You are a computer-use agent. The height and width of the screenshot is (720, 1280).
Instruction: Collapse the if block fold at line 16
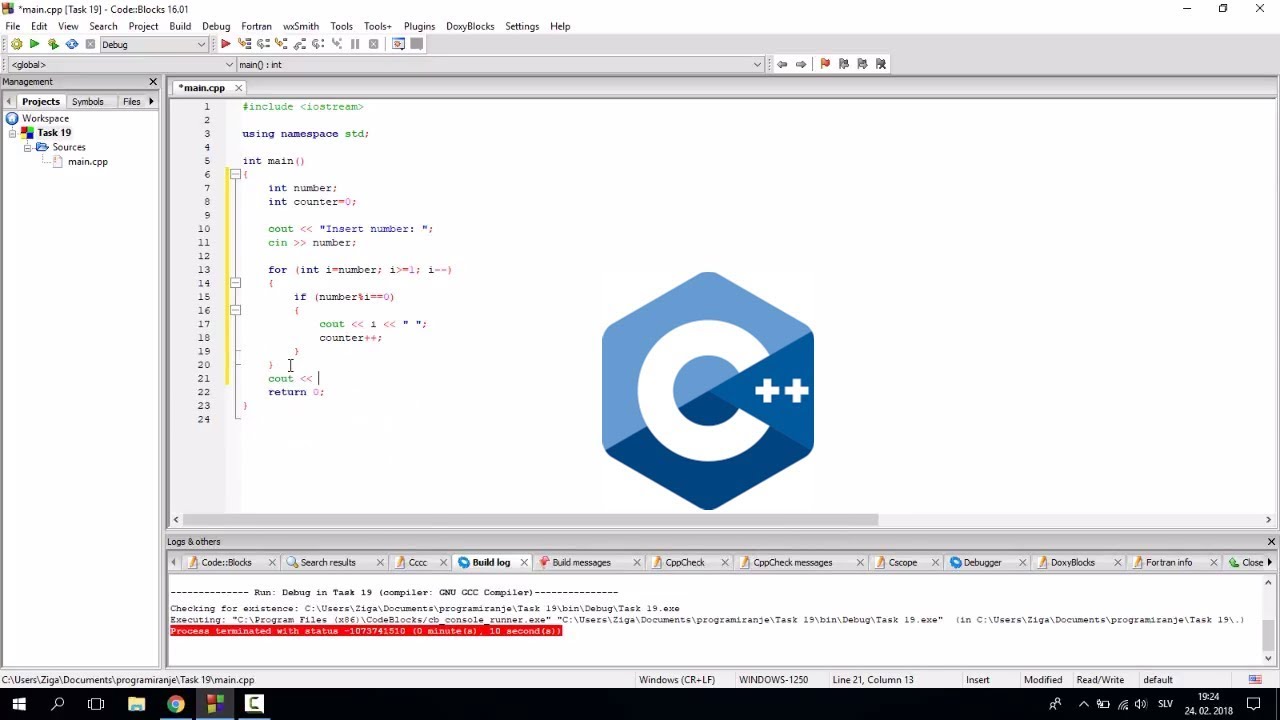[x=235, y=310]
